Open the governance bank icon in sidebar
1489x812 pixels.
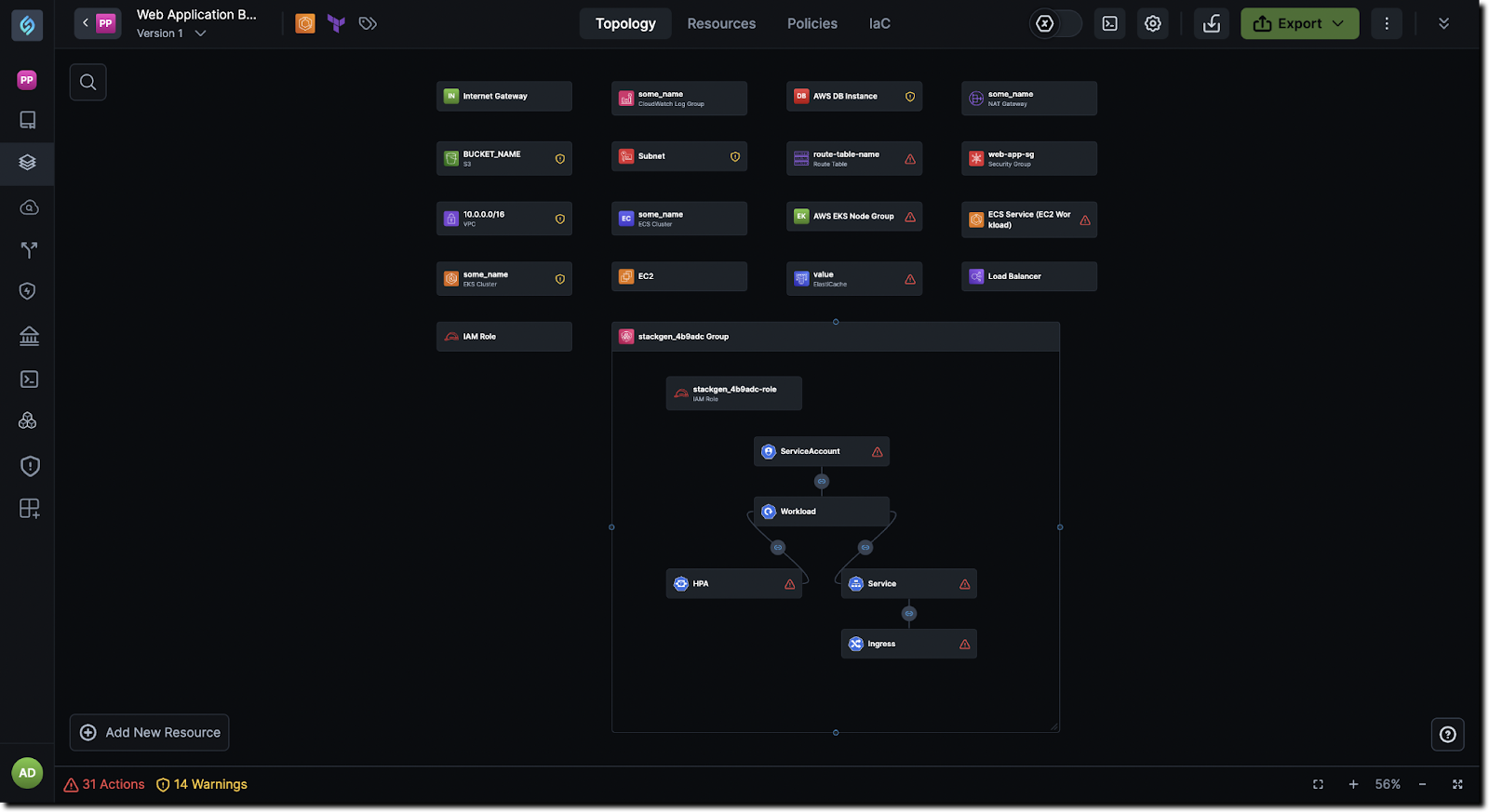pyautogui.click(x=29, y=336)
